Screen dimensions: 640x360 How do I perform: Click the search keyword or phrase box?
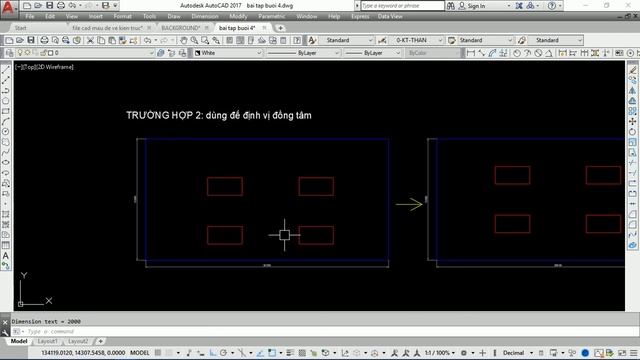coord(402,6)
